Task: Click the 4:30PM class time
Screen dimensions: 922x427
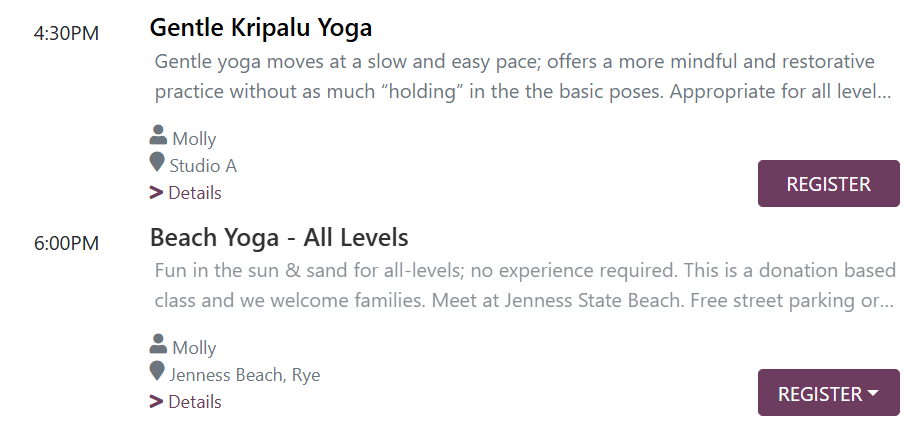Action: [x=66, y=33]
